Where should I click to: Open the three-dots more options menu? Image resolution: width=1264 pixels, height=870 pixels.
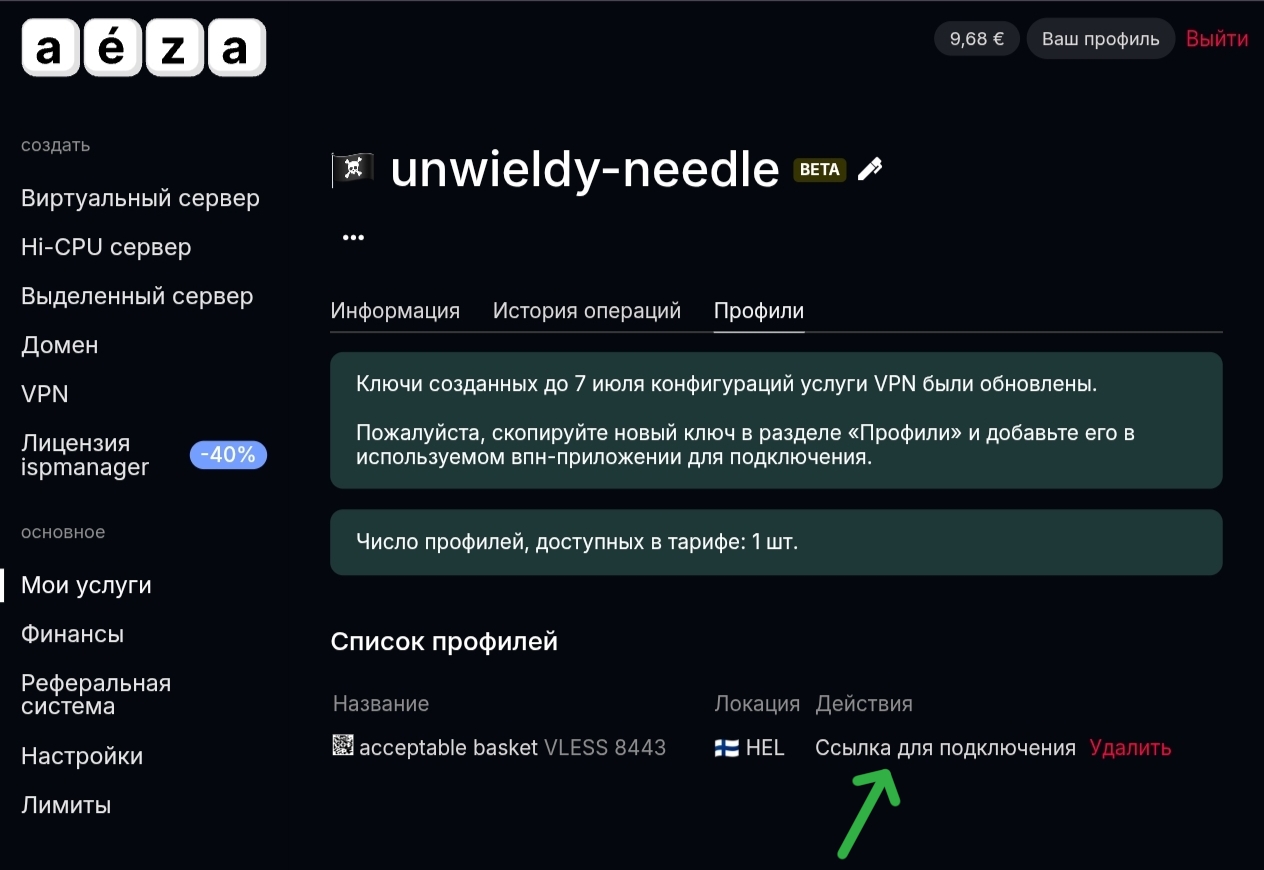tap(353, 237)
